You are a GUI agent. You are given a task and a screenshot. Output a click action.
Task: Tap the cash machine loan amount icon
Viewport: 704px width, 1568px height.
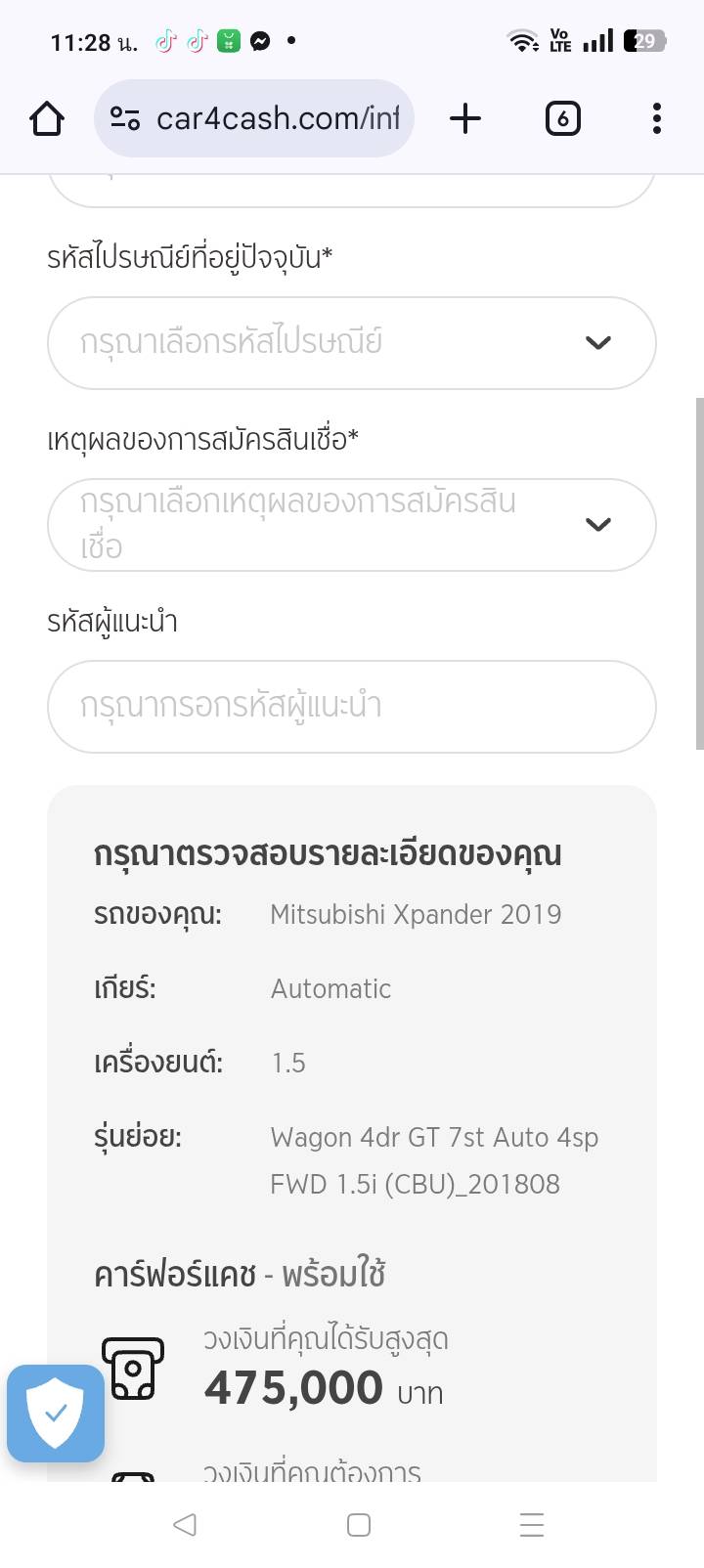tap(133, 1369)
